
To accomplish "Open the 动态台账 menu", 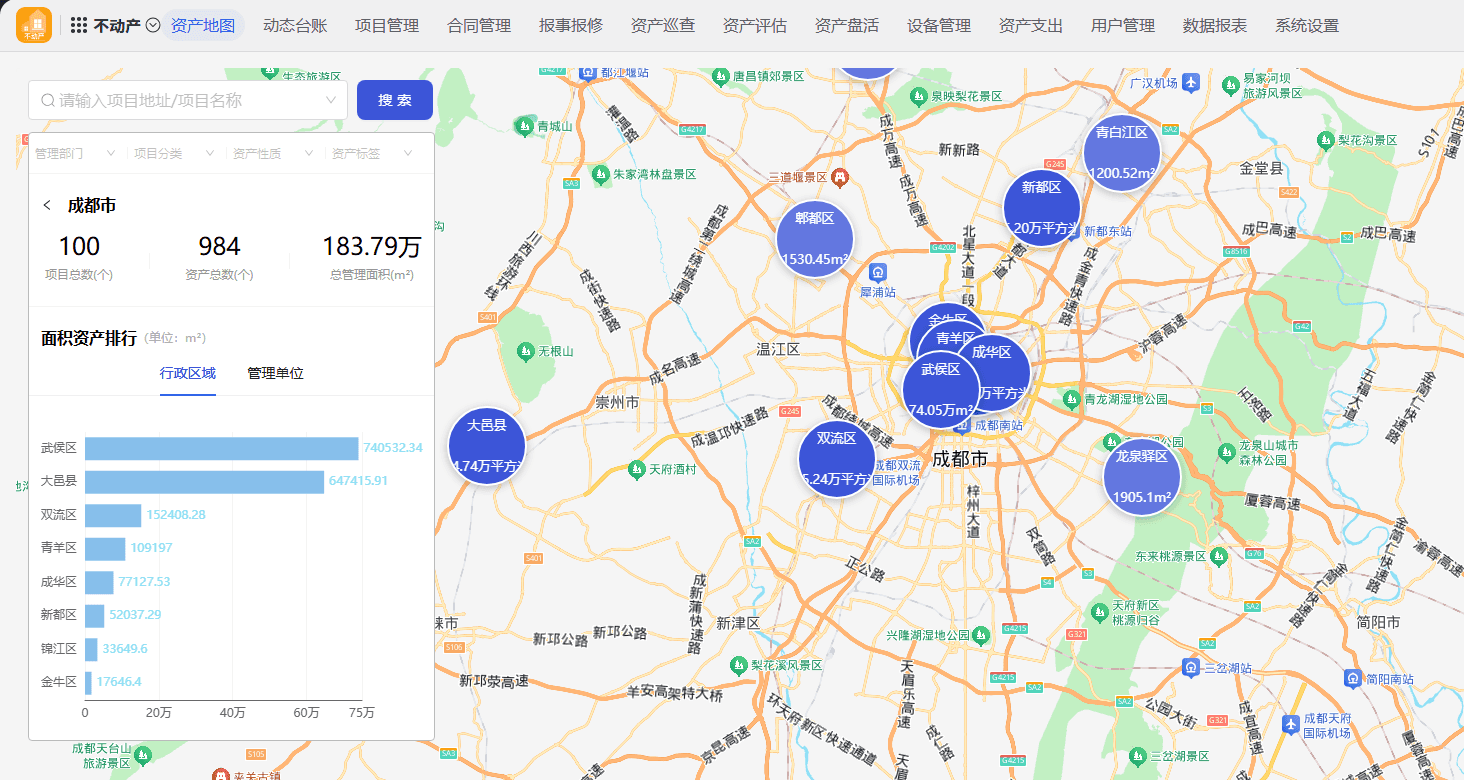I will pyautogui.click(x=295, y=26).
